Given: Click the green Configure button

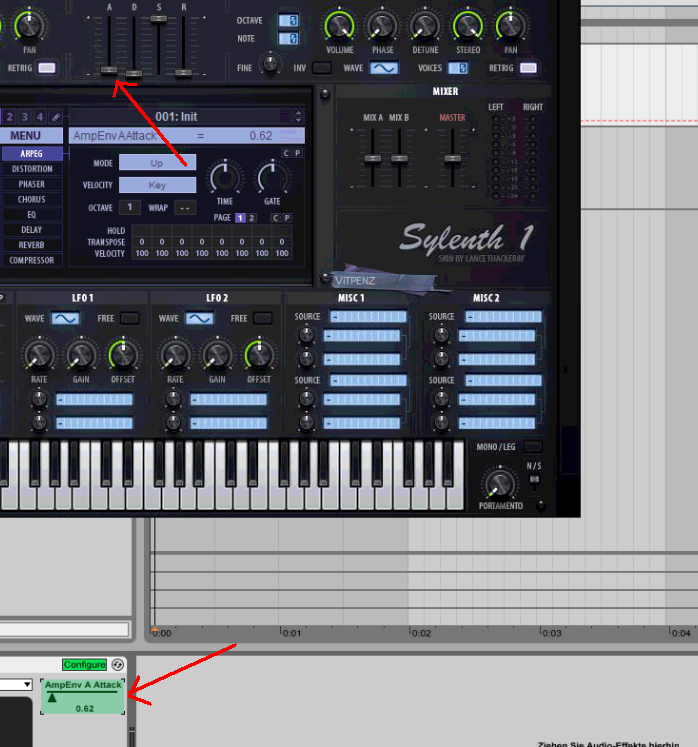Looking at the screenshot, I should click(84, 664).
